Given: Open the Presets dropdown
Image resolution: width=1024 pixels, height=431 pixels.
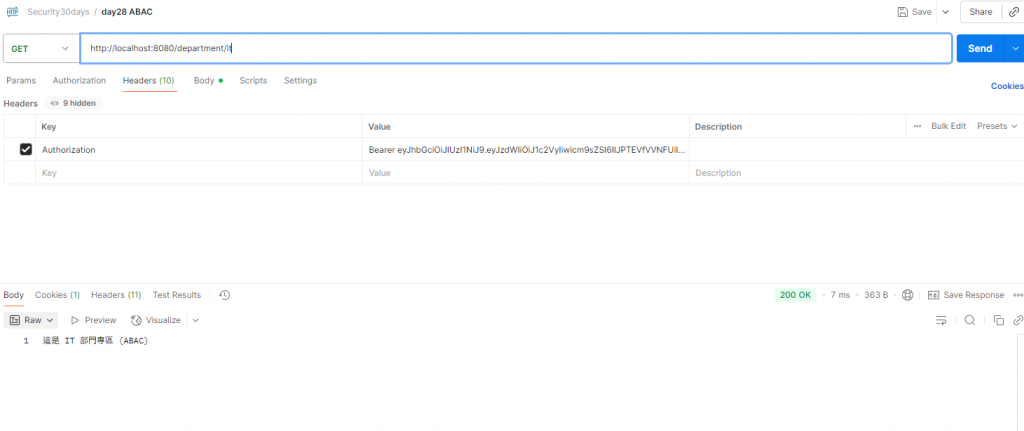Looking at the screenshot, I should 997,126.
